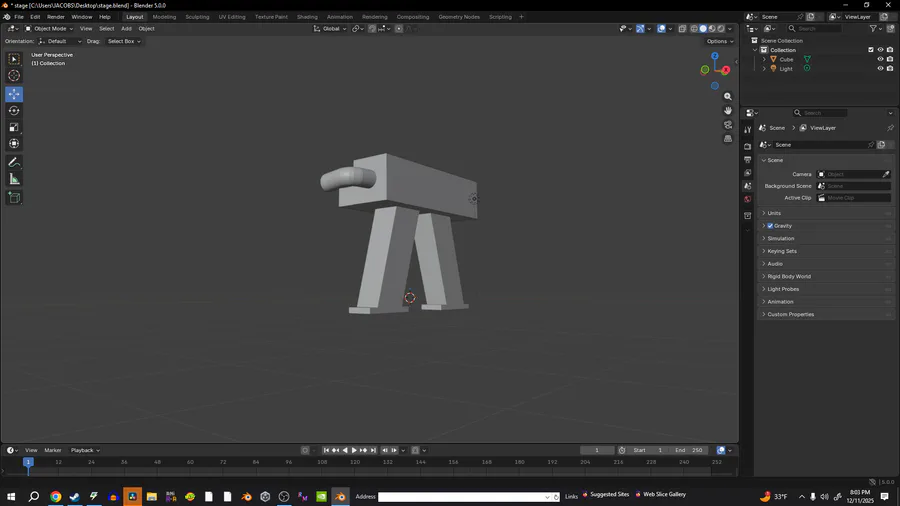Hide the Cube in outliner viewport
The image size is (900, 506).
(880, 59)
